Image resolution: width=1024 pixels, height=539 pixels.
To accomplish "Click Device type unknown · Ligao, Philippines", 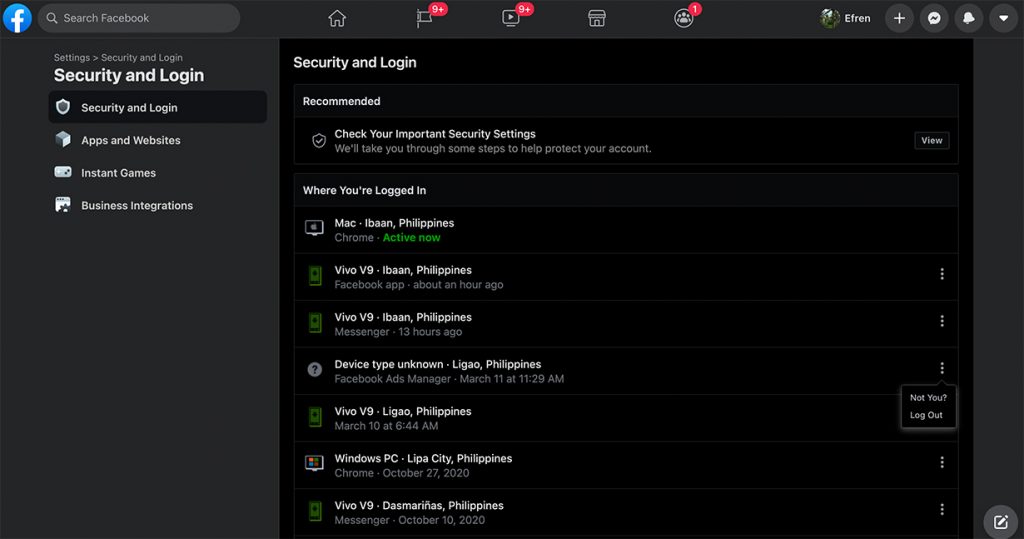I will pyautogui.click(x=438, y=365).
